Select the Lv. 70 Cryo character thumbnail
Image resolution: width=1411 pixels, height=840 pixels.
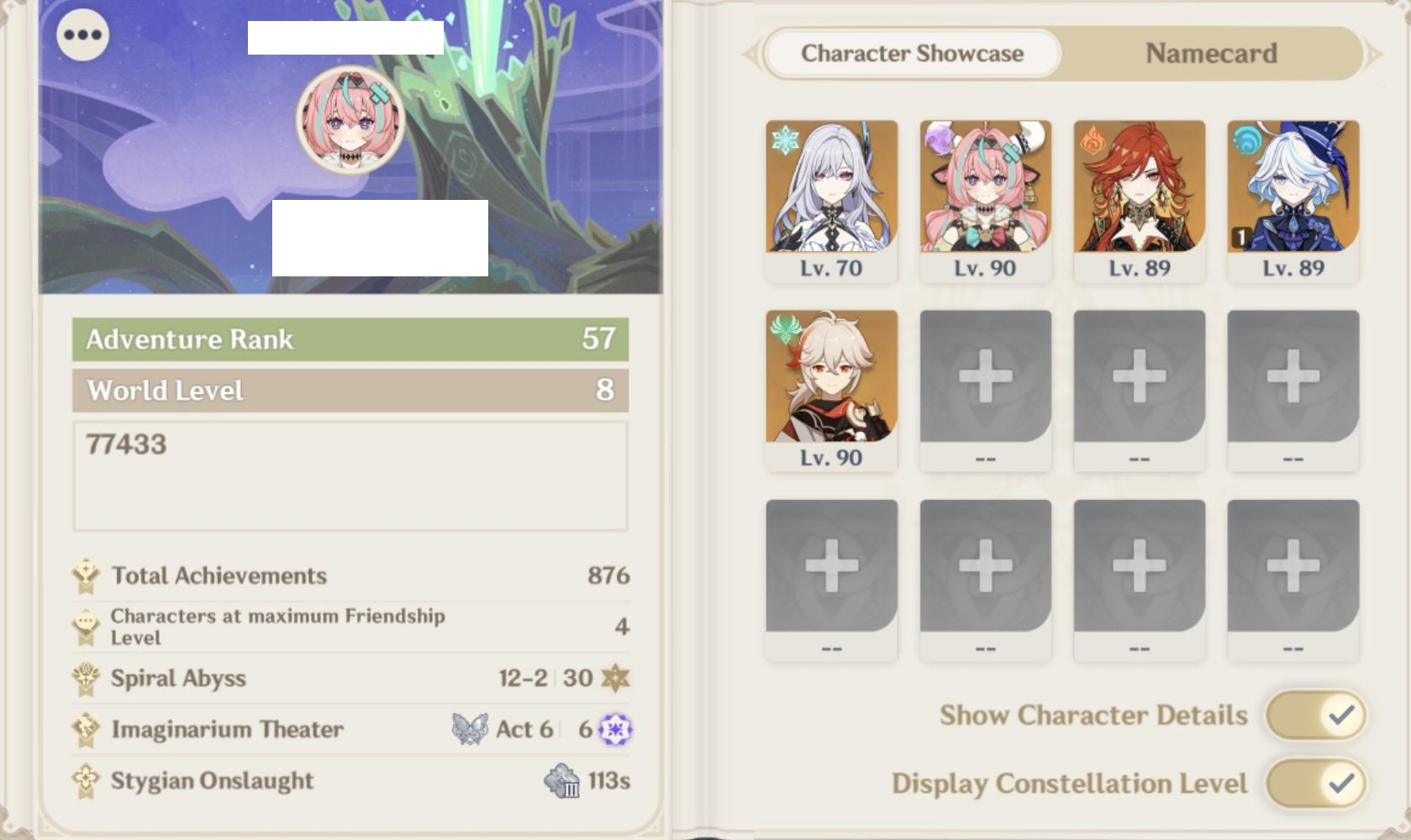click(832, 200)
